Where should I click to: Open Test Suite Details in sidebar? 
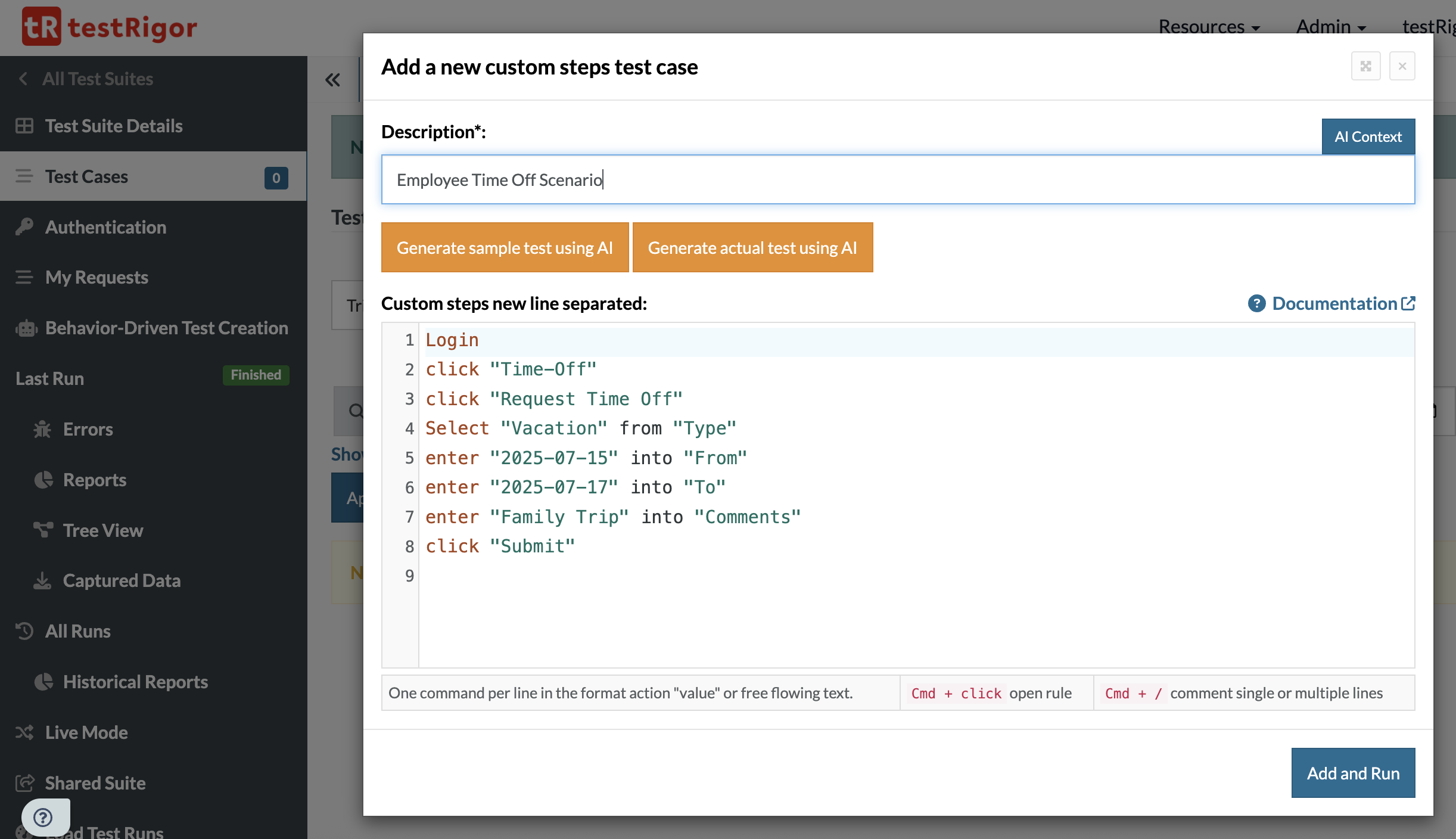[x=114, y=126]
